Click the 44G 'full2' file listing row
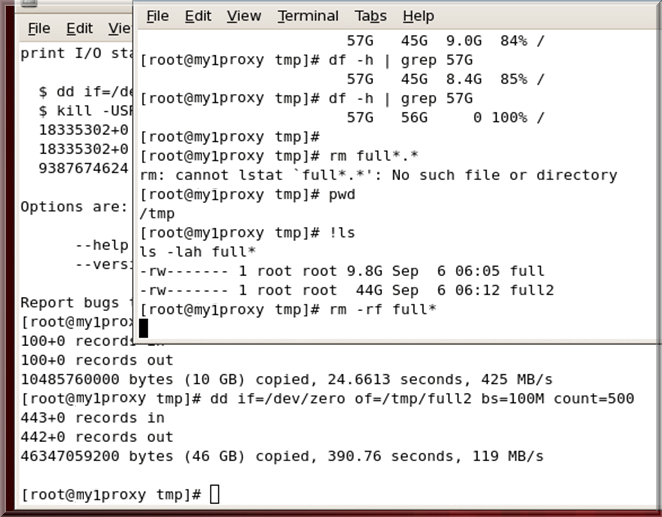 coord(347,290)
